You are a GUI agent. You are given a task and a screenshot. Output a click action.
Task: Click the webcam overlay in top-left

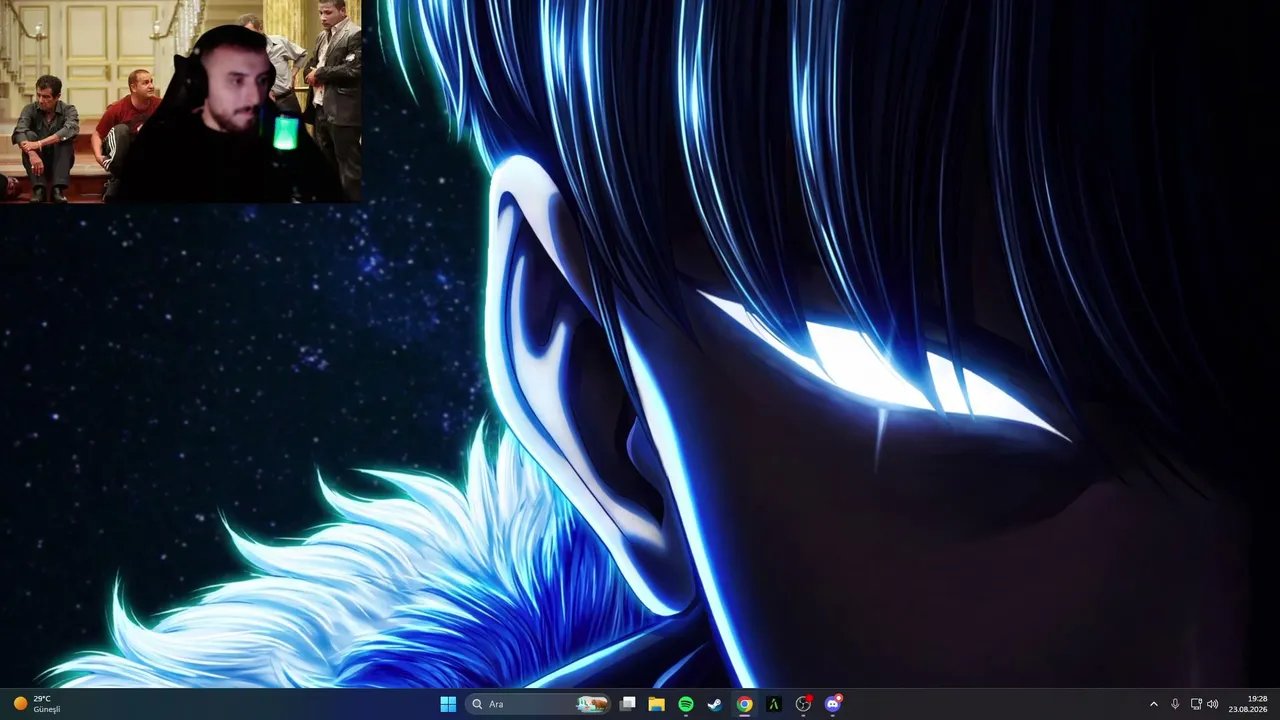(181, 101)
